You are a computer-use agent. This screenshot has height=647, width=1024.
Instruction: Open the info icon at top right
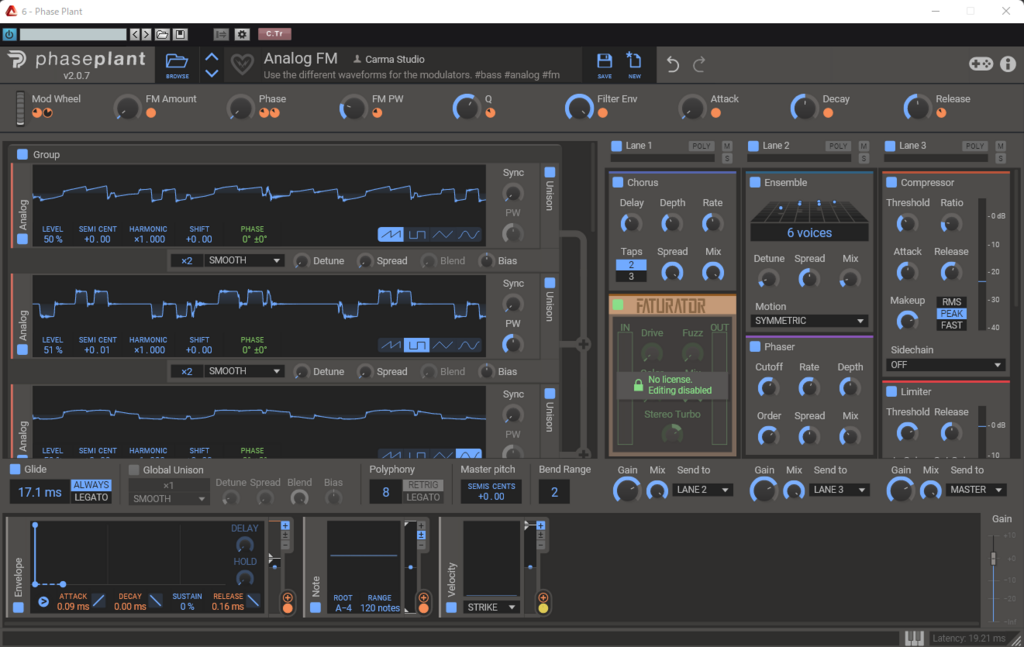coord(1008,63)
